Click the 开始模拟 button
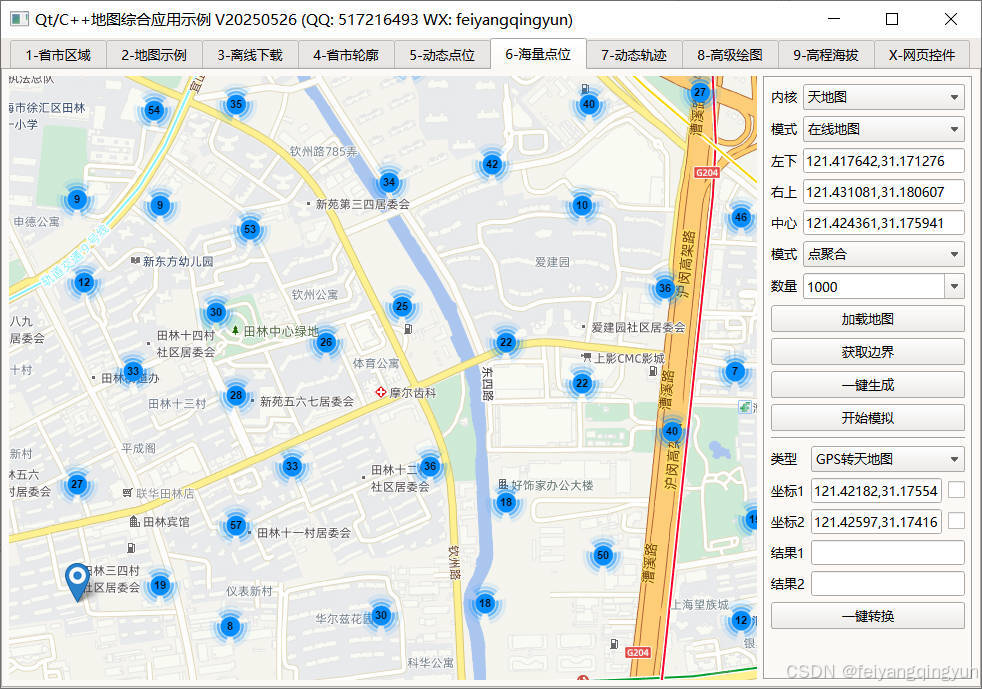The width and height of the screenshot is (982, 689). [x=867, y=418]
